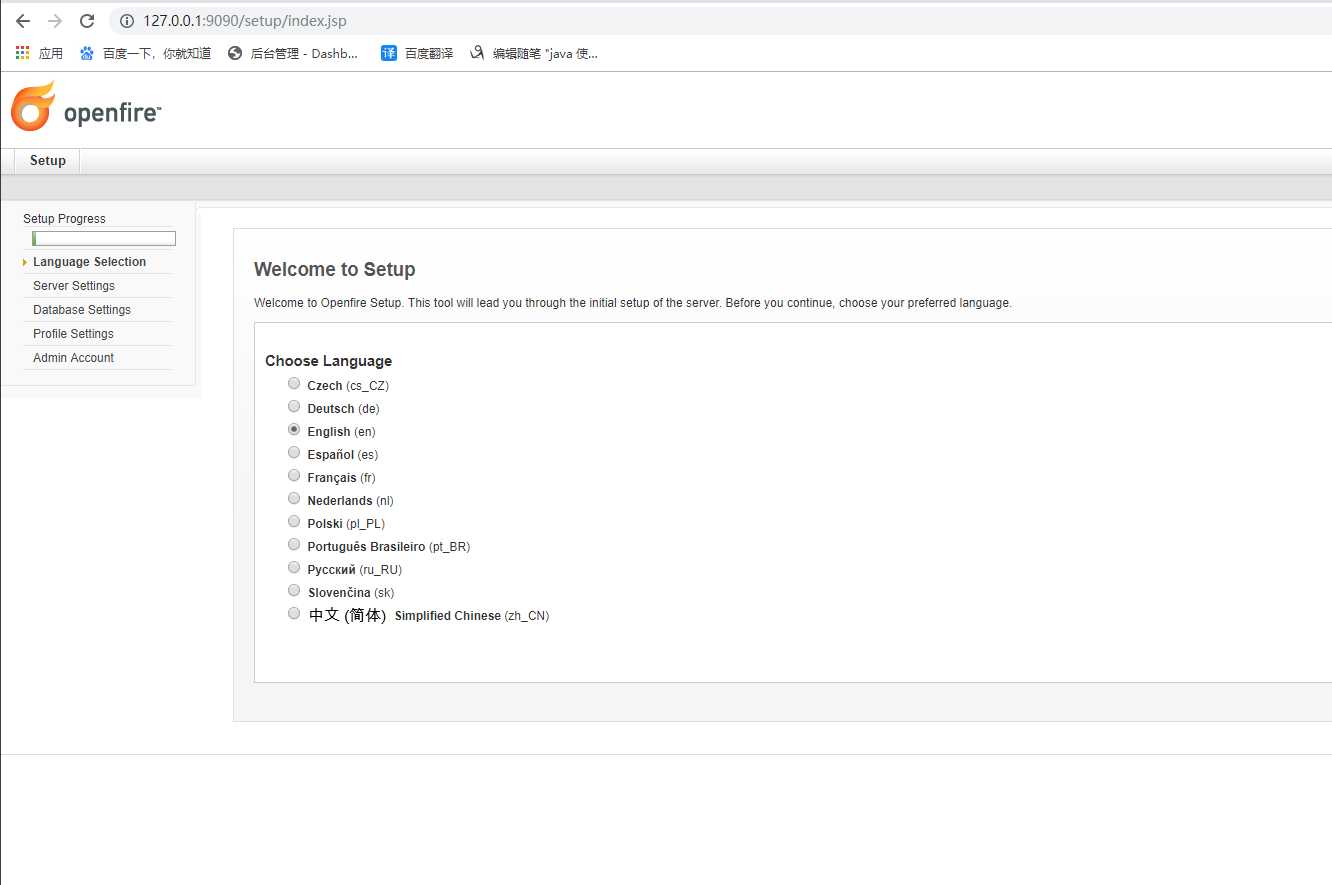Click the Choose Language label
Image resolution: width=1332 pixels, height=885 pixels.
pyautogui.click(x=328, y=361)
